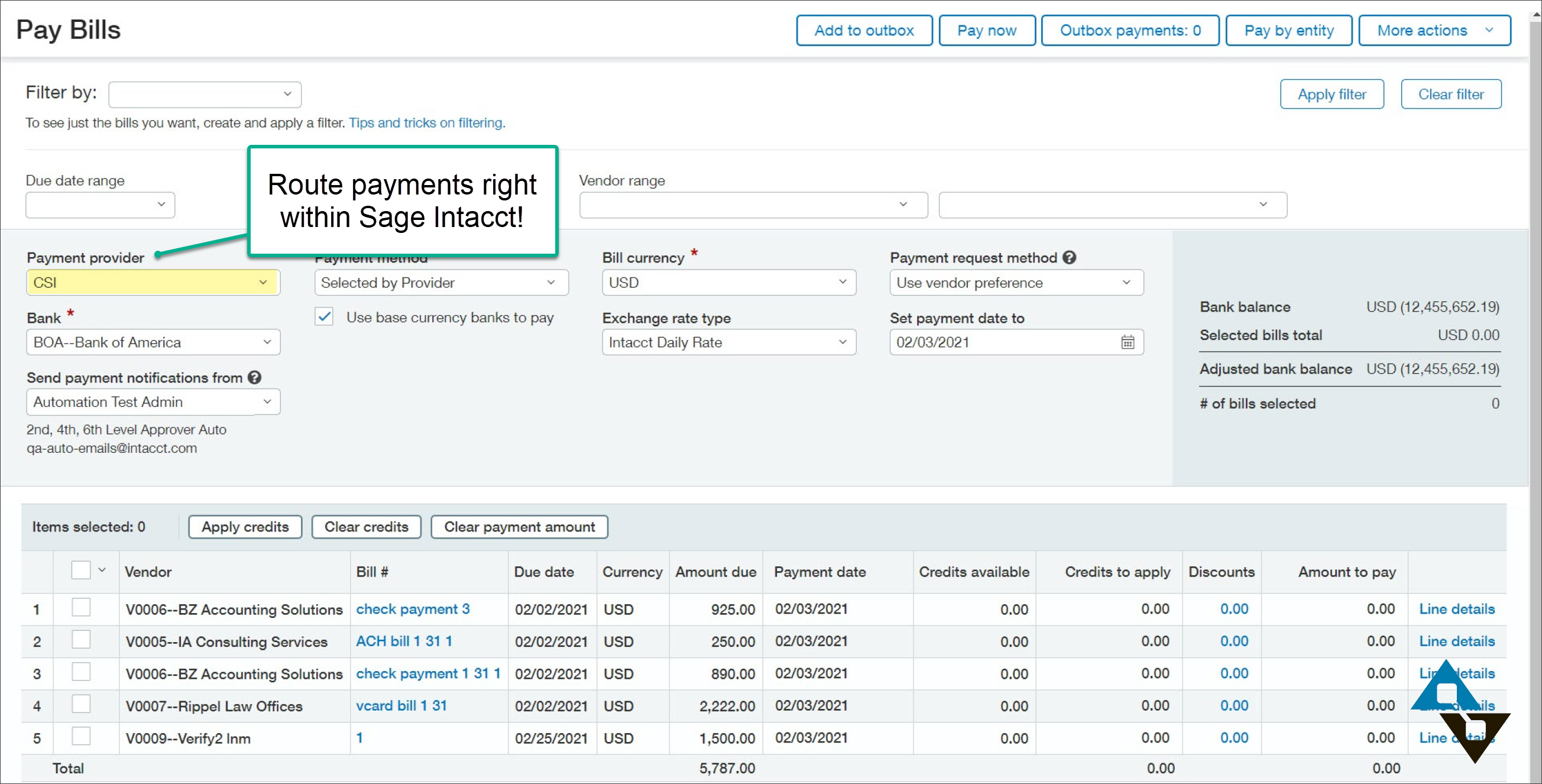Open the More actions menu
The height and width of the screenshot is (784, 1542).
click(x=1434, y=31)
